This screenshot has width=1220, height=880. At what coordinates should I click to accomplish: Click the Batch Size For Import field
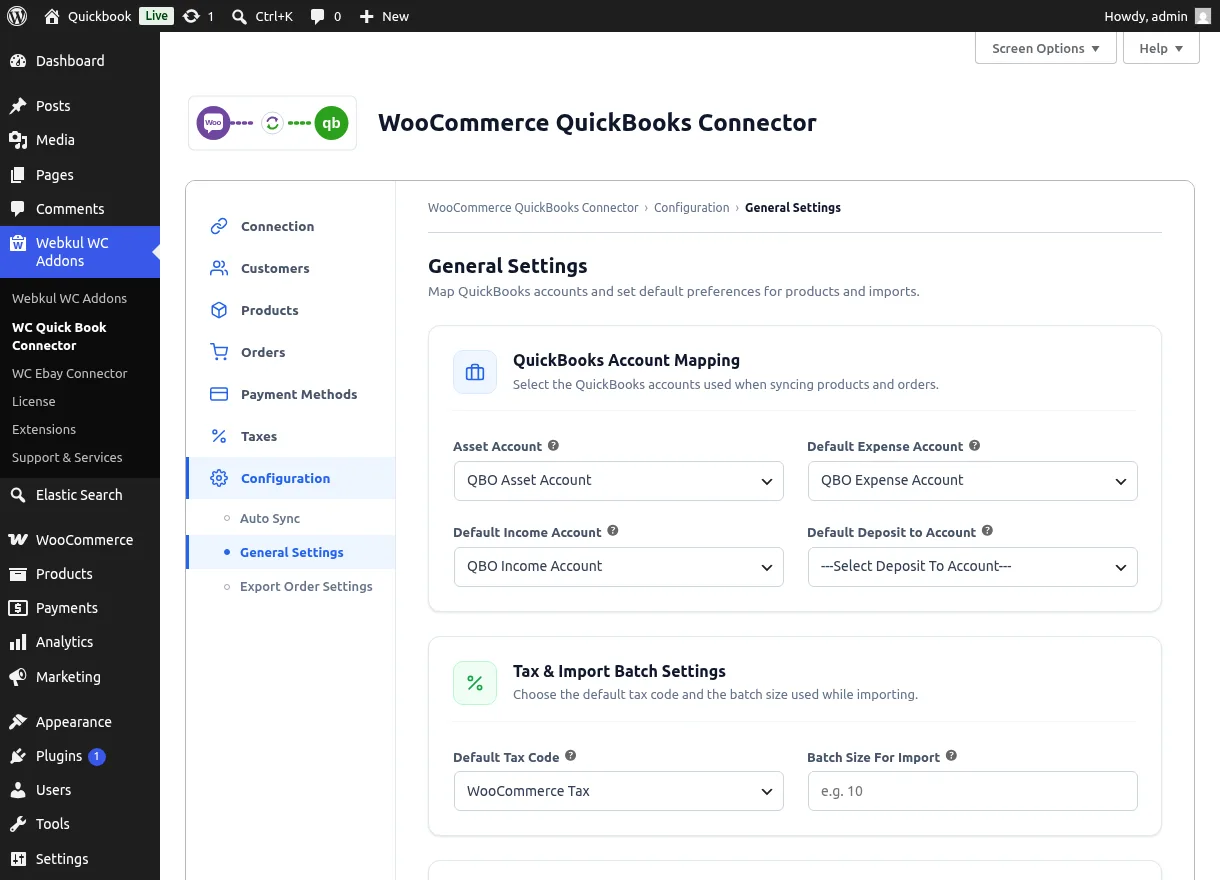click(x=973, y=791)
